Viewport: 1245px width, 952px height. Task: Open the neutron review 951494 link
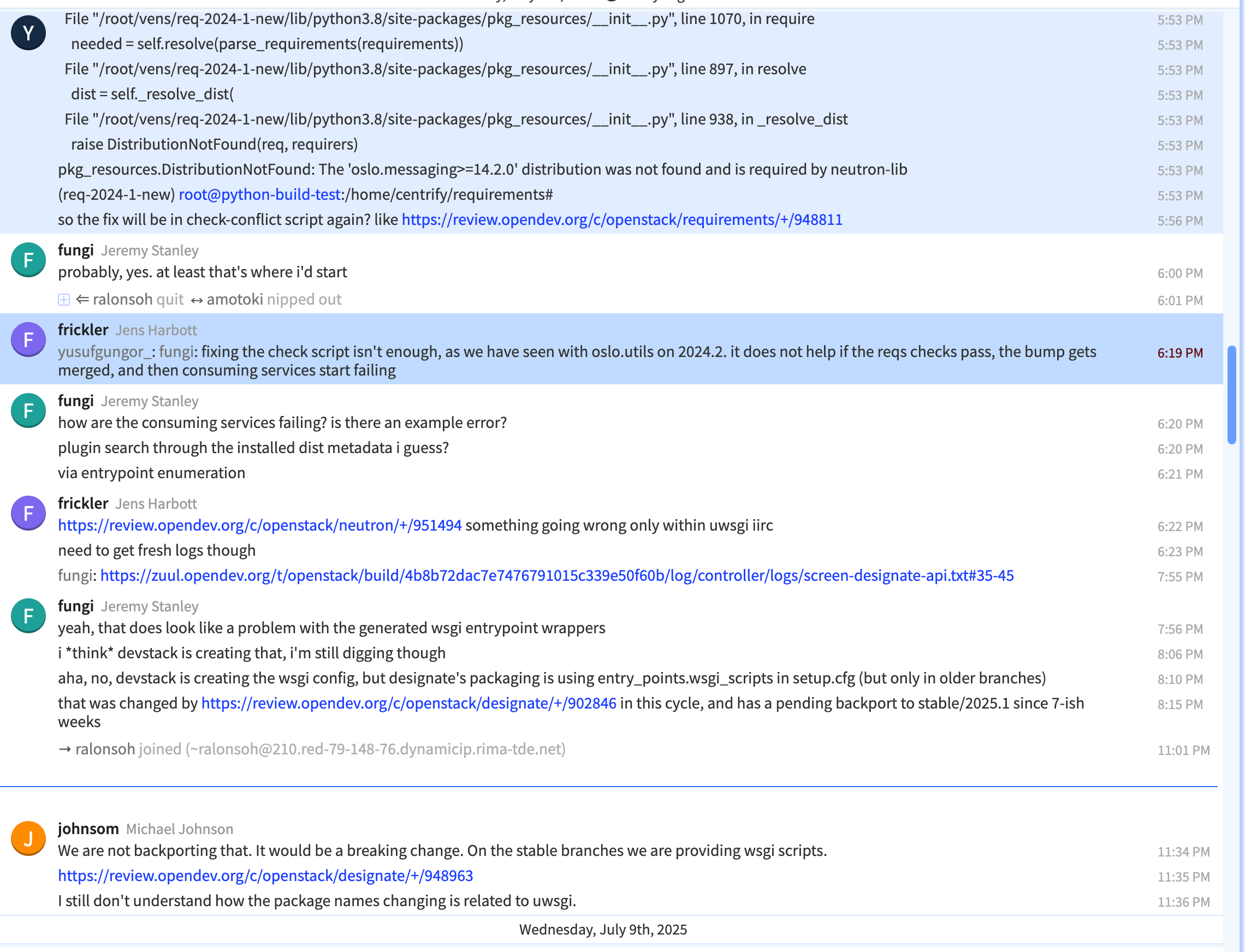pyautogui.click(x=260, y=525)
